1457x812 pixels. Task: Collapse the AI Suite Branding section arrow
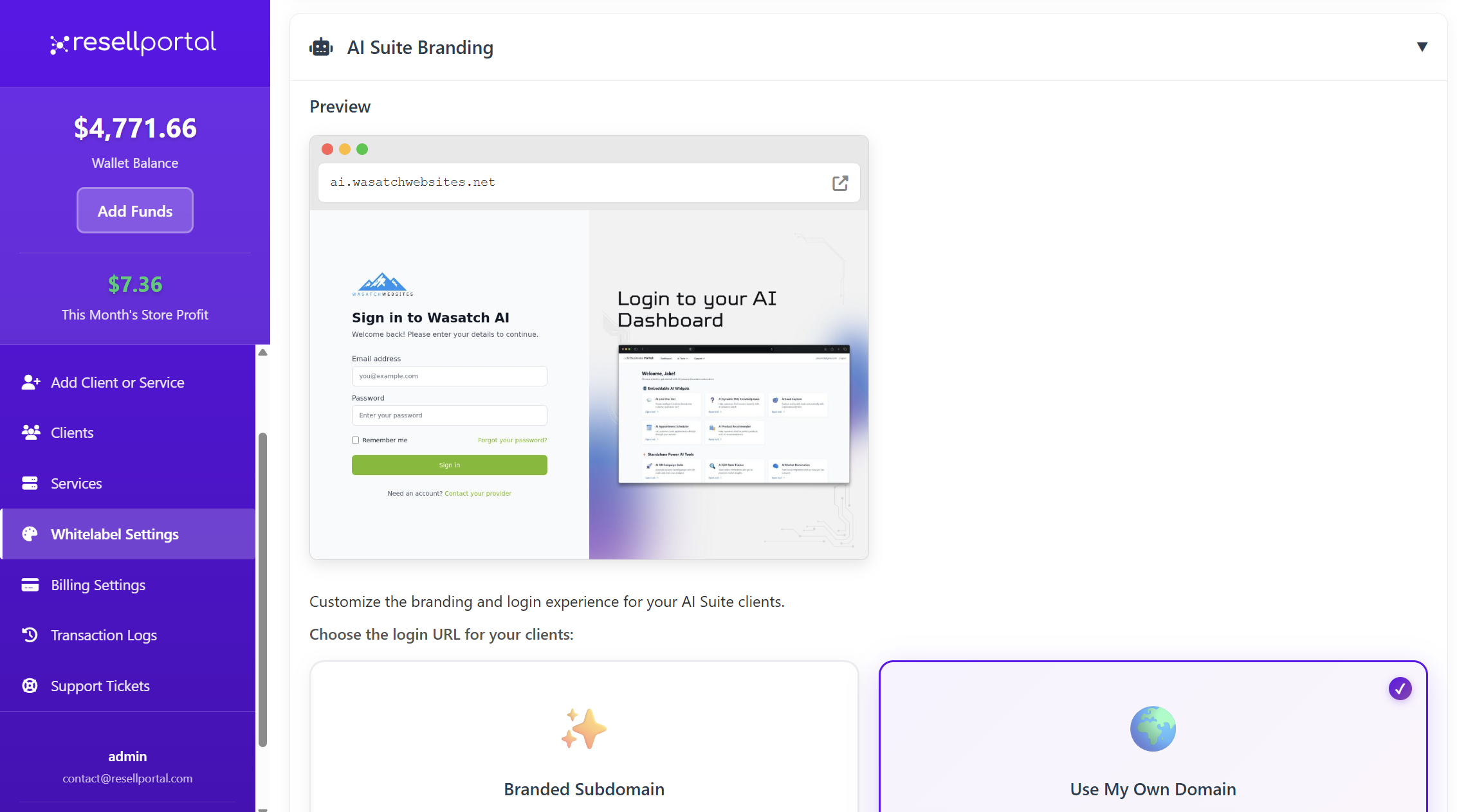tap(1422, 47)
